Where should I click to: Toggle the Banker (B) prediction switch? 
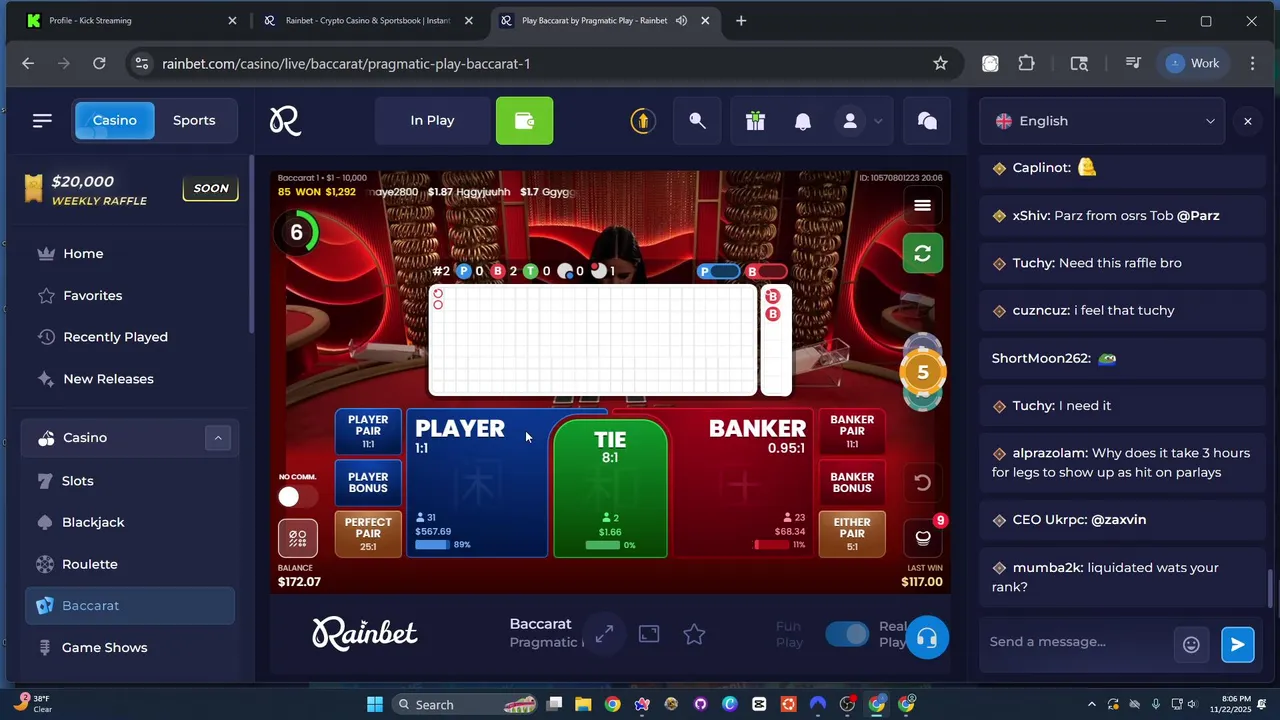767,271
